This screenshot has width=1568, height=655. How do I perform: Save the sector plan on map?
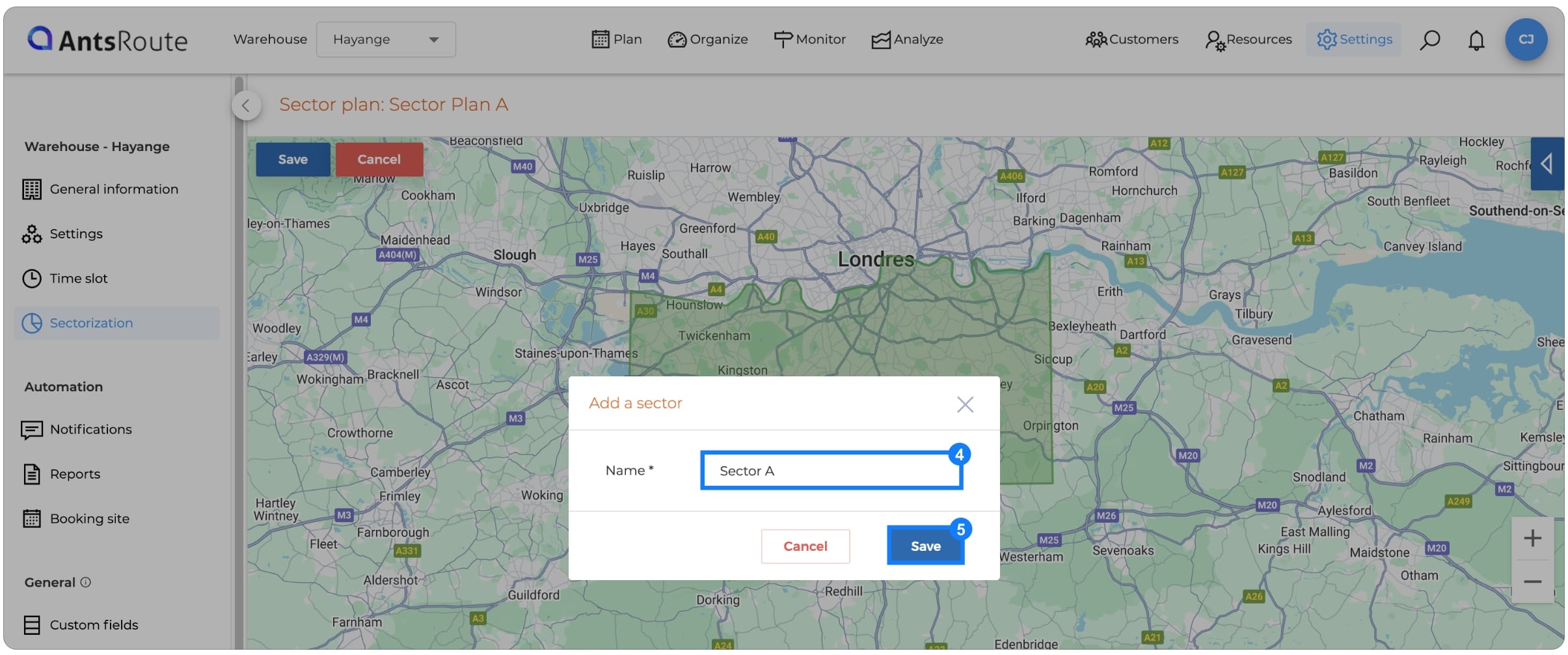click(293, 160)
